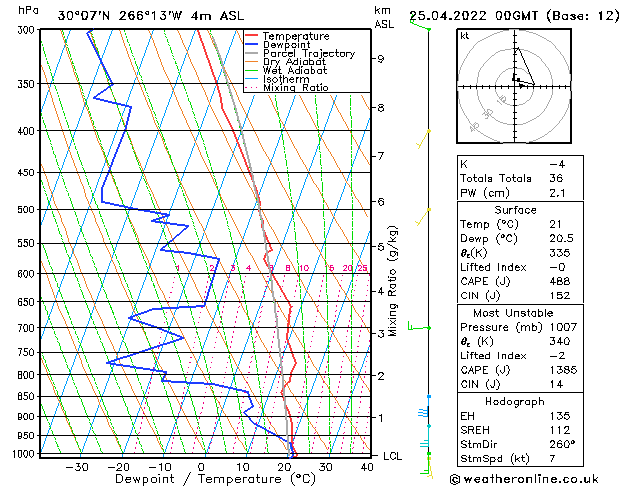The height and width of the screenshot is (486, 629).
Task: Click the SREH value 112
Action: click(x=560, y=430)
